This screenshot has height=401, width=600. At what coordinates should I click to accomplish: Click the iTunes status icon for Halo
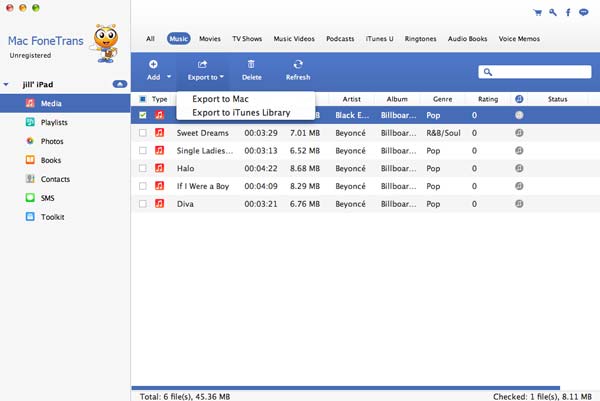519,168
